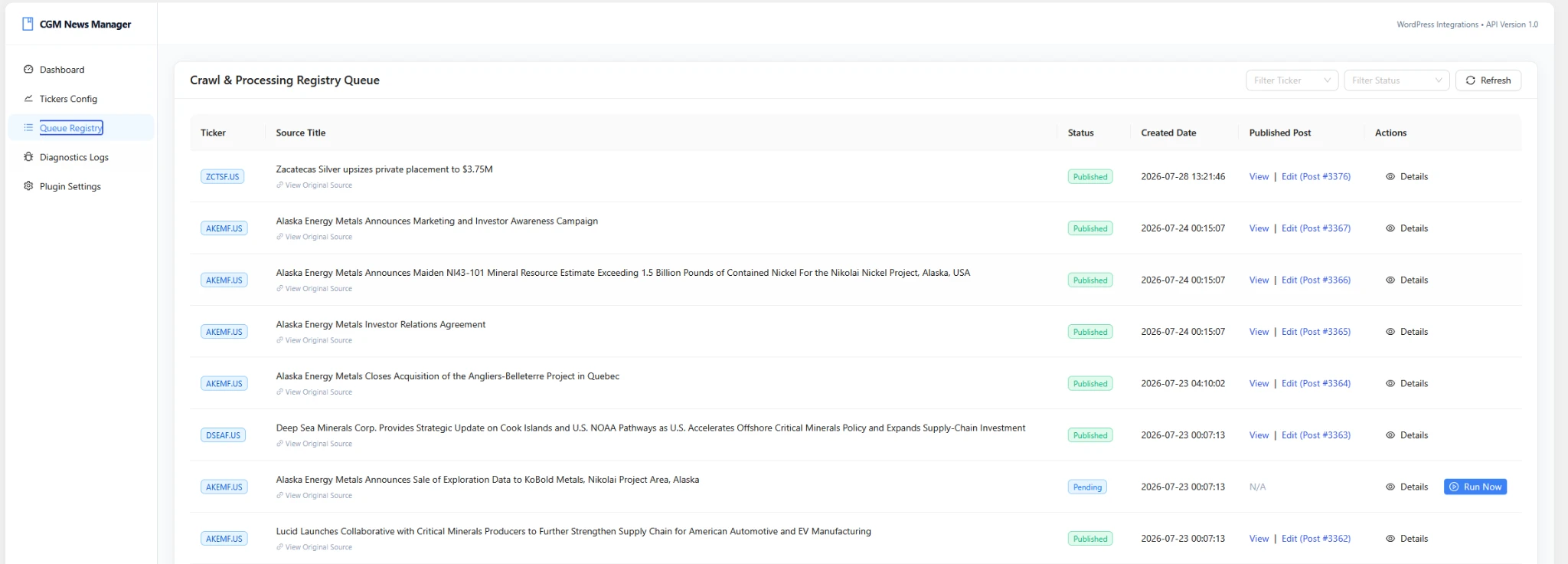Image resolution: width=1568 pixels, height=564 pixels.
Task: Click the Dashboard gauge icon in sidebar
Action: coord(28,69)
